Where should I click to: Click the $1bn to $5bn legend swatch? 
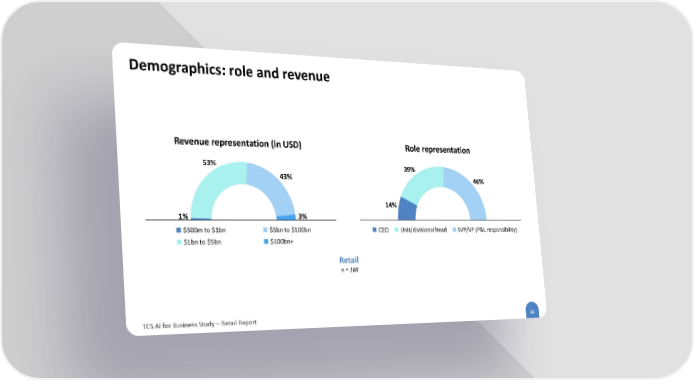click(x=179, y=242)
